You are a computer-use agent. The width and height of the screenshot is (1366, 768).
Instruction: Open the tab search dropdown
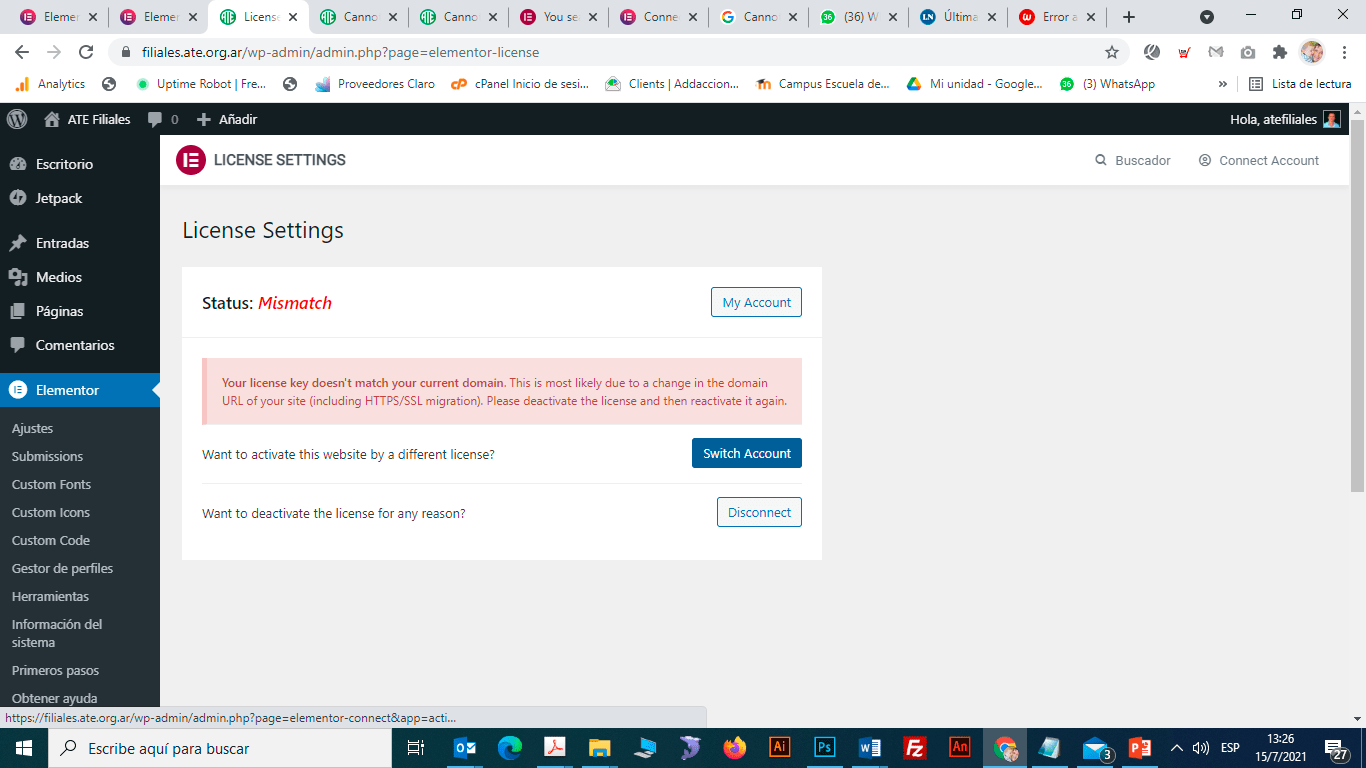click(x=1207, y=17)
